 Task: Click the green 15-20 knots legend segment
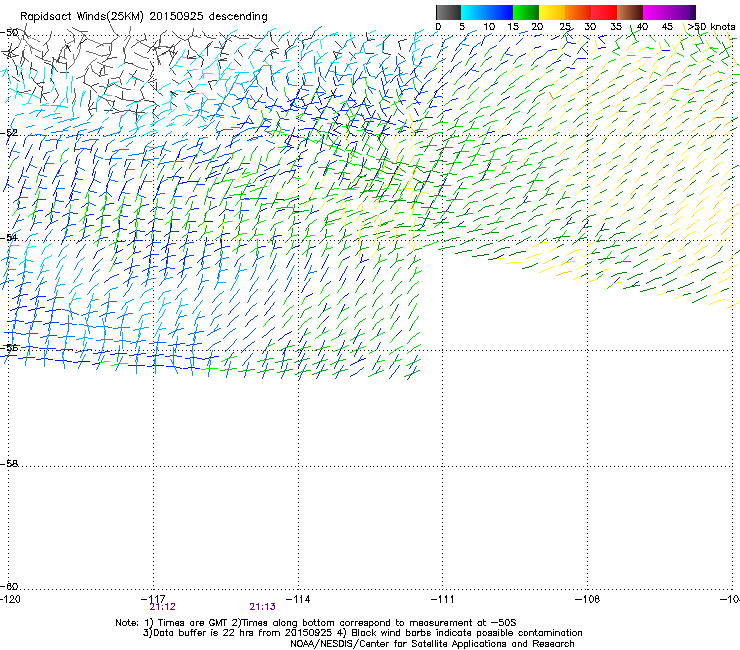coord(526,12)
